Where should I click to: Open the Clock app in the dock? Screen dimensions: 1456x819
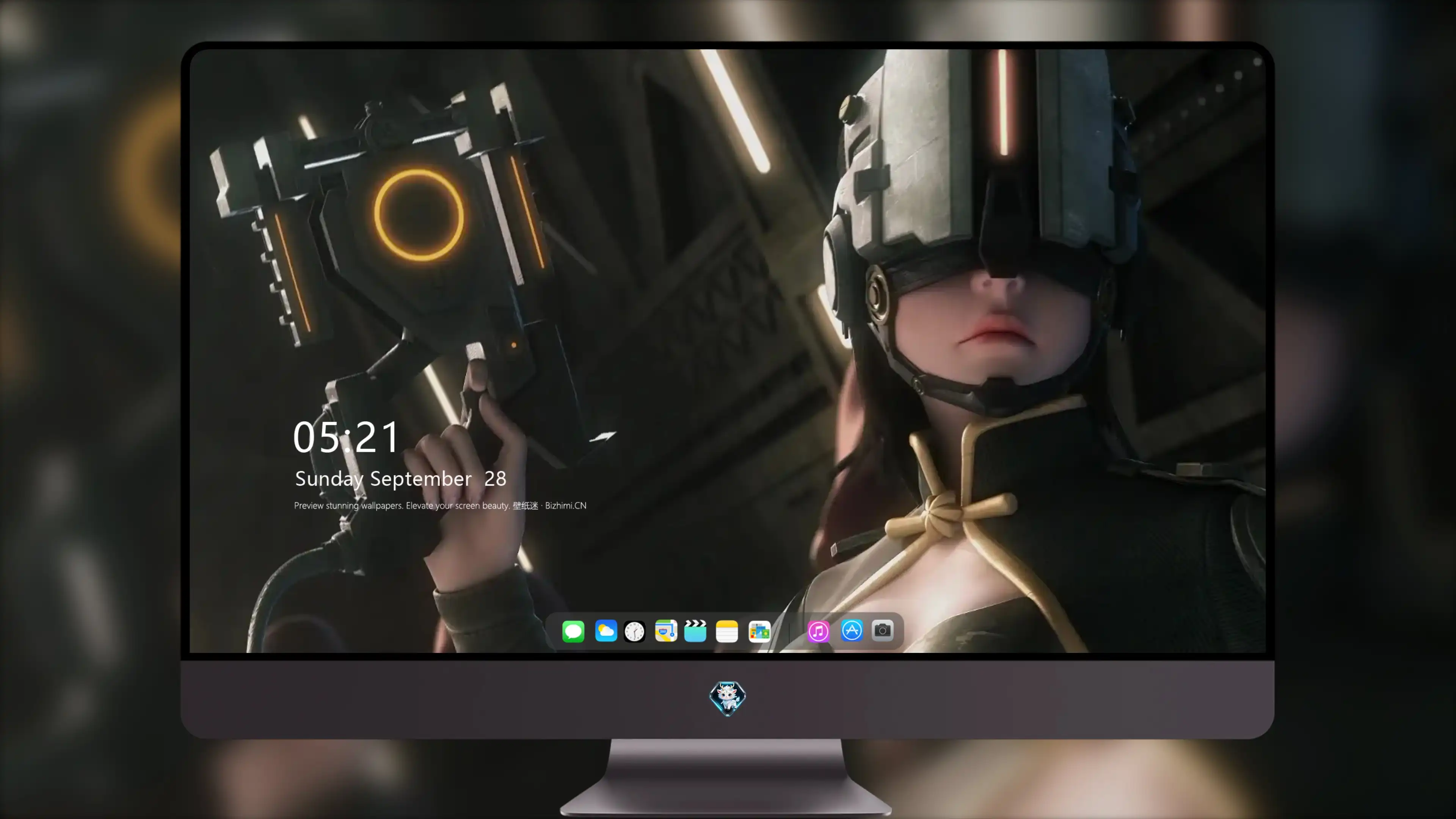point(634,631)
